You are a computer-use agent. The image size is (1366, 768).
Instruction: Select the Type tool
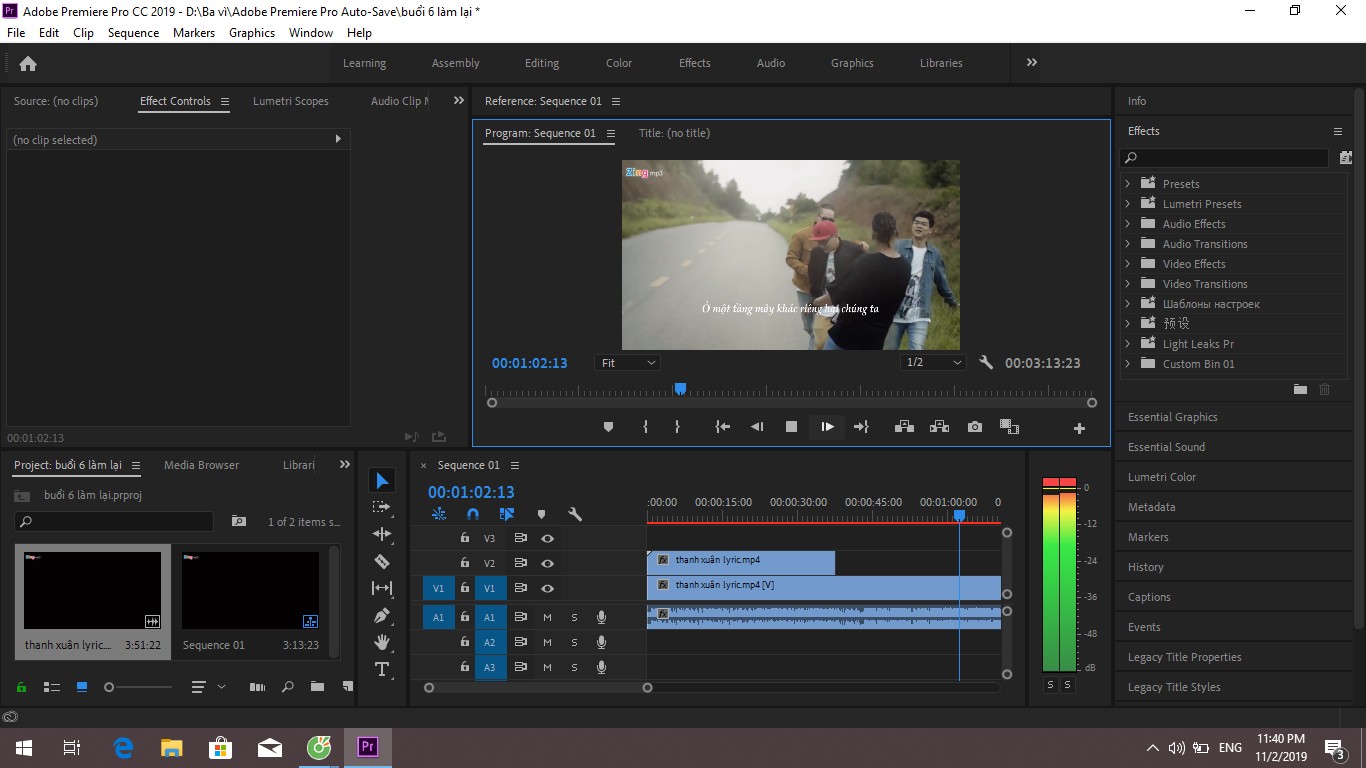pos(382,669)
